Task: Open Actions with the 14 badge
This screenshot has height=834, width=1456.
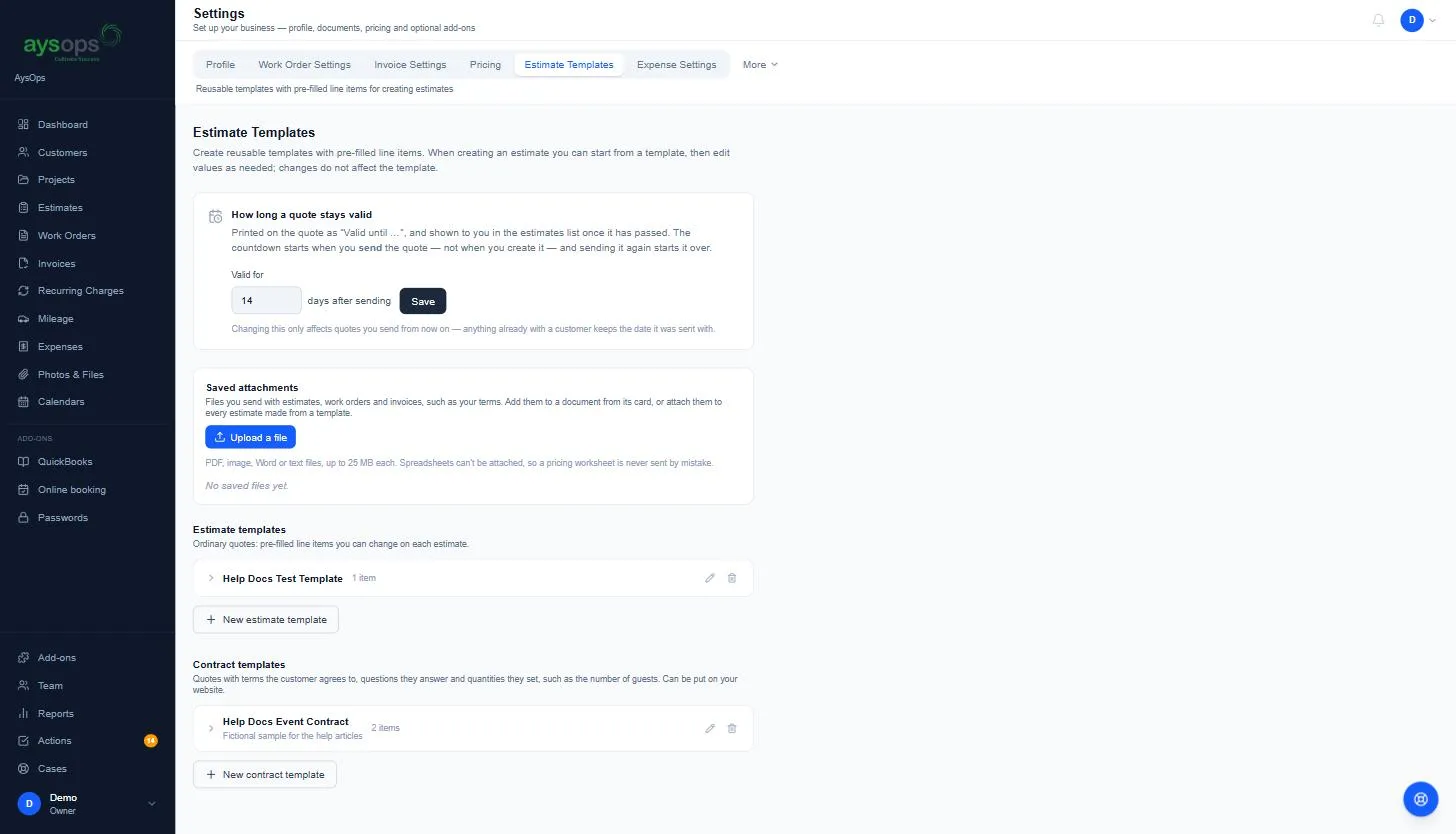Action: 87,741
